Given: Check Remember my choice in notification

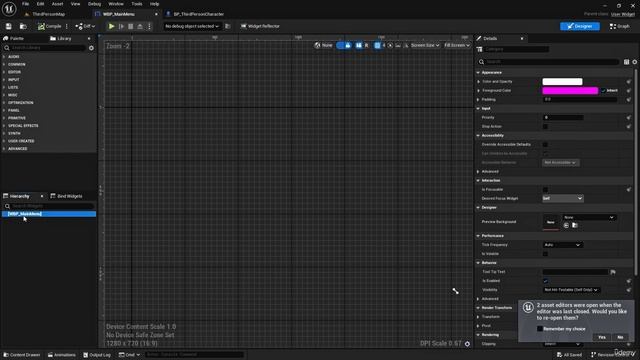Looking at the screenshot, I should [x=540, y=329].
